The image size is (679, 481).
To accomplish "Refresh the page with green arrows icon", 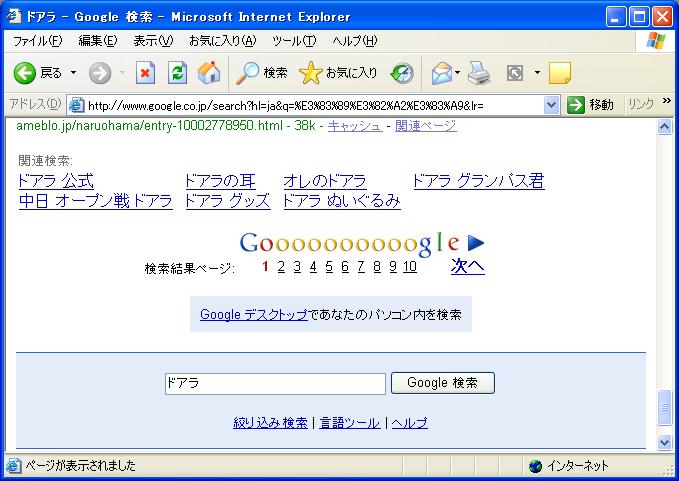I will coord(178,73).
